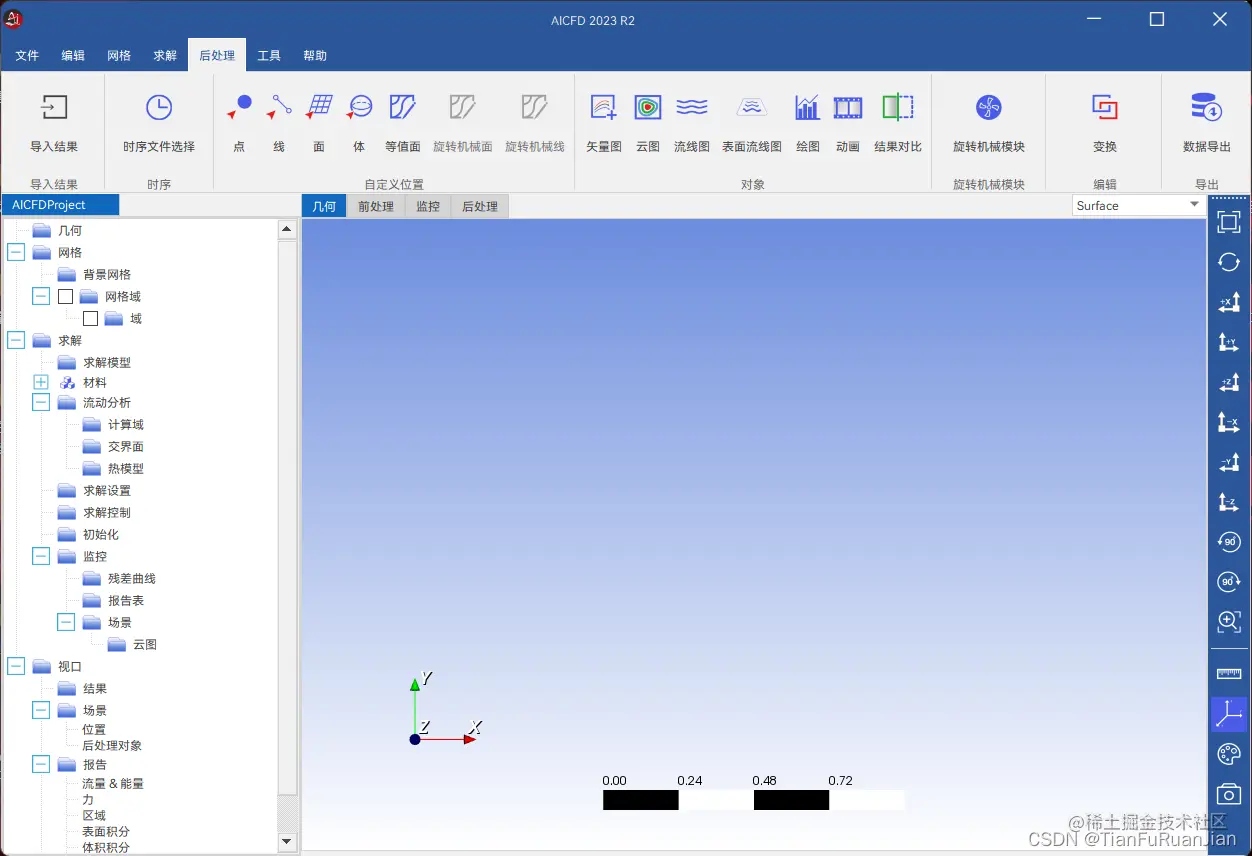Viewport: 1252px width, 856px height.
Task: Open the 矢量图 vector plot tool
Action: (x=603, y=107)
